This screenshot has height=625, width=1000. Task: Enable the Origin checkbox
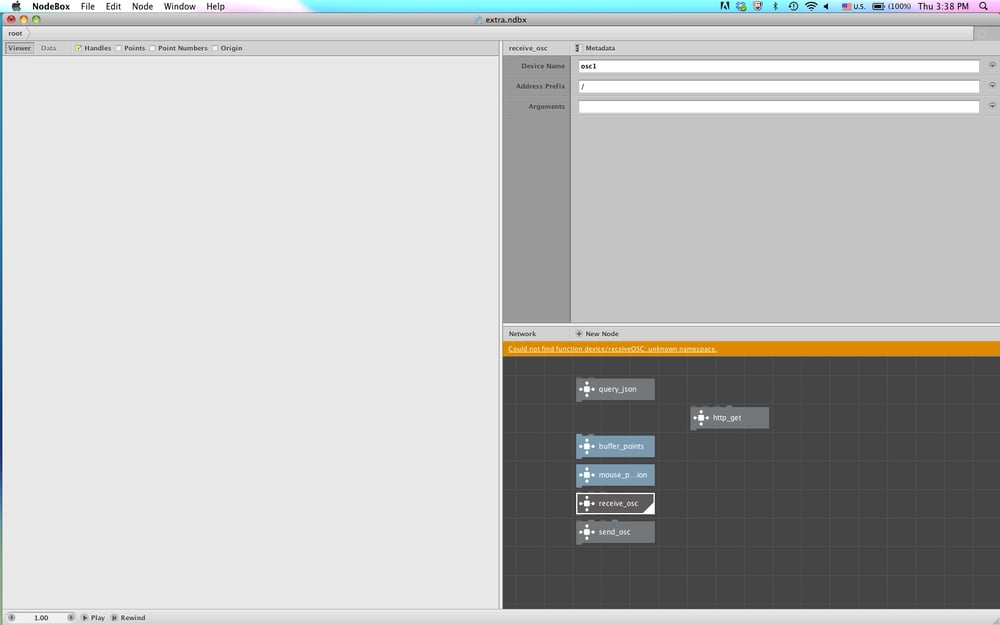click(x=215, y=48)
